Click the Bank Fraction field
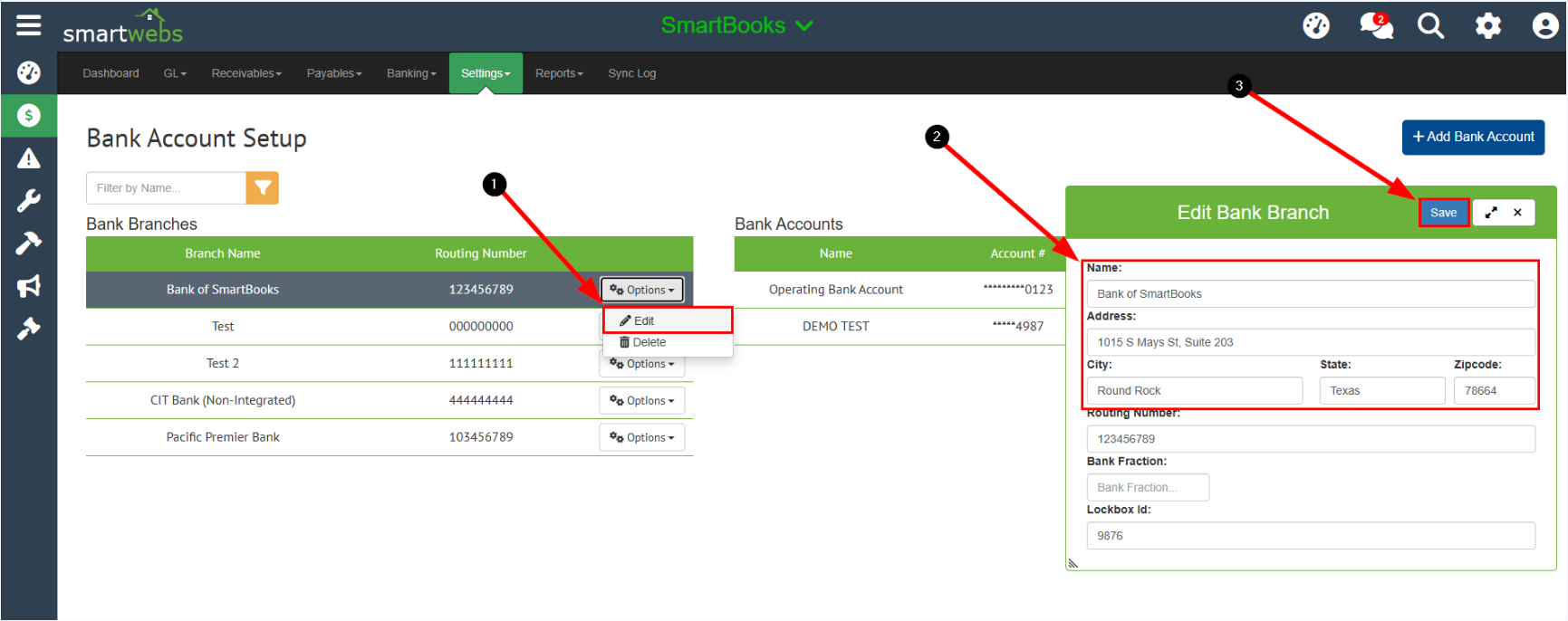The image size is (1568, 621). (1148, 487)
